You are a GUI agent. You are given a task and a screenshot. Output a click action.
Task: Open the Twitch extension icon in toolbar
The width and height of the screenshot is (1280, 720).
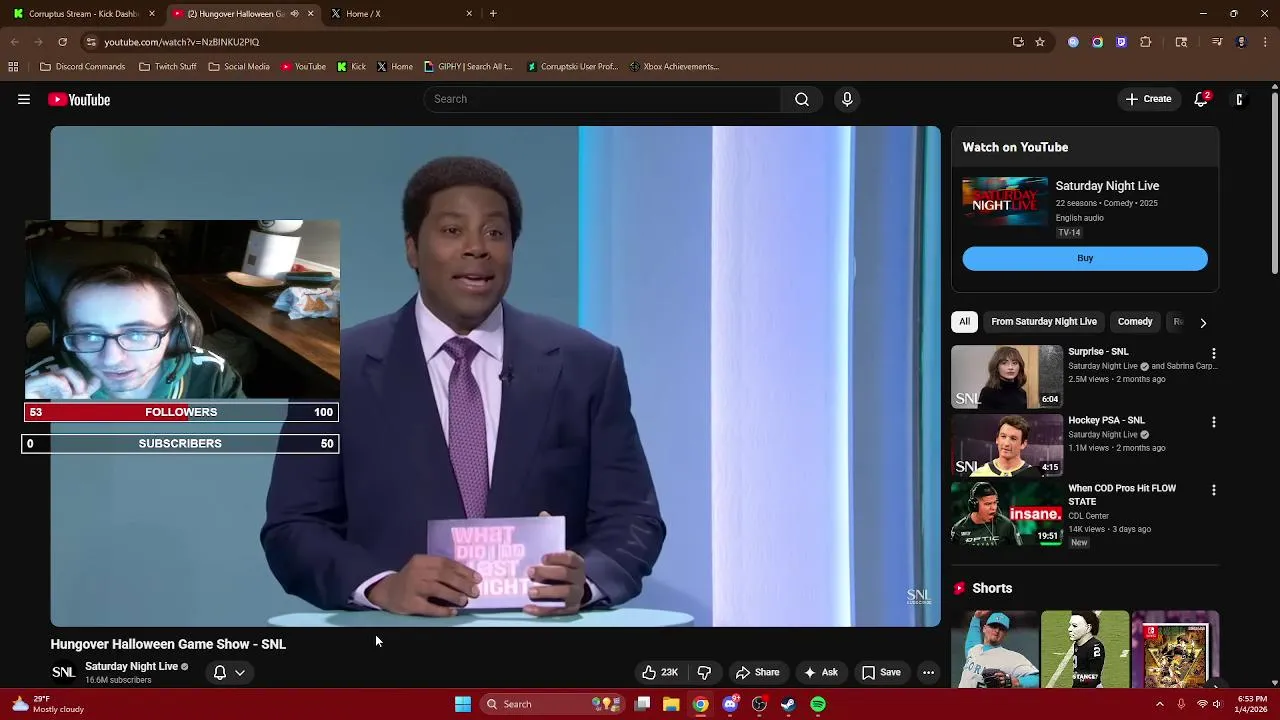point(1121,42)
